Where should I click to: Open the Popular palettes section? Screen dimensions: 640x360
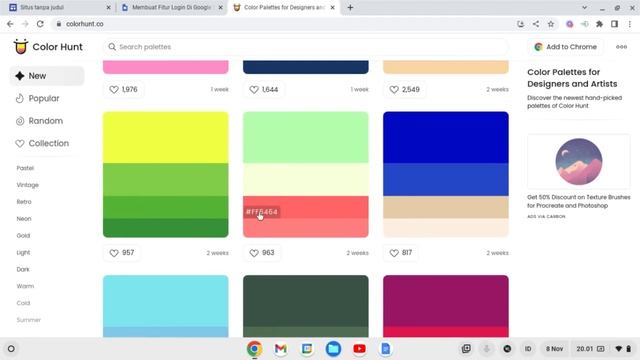(38, 98)
